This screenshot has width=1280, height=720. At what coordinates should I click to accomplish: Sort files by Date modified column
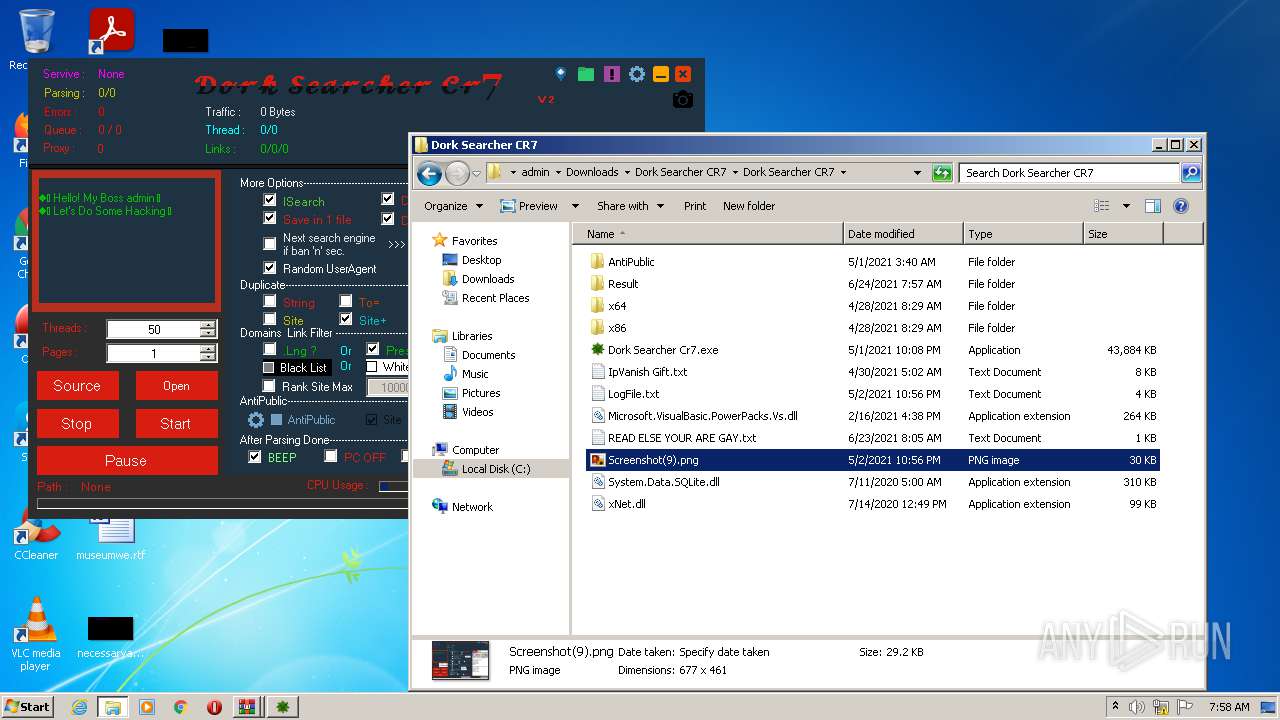903,234
